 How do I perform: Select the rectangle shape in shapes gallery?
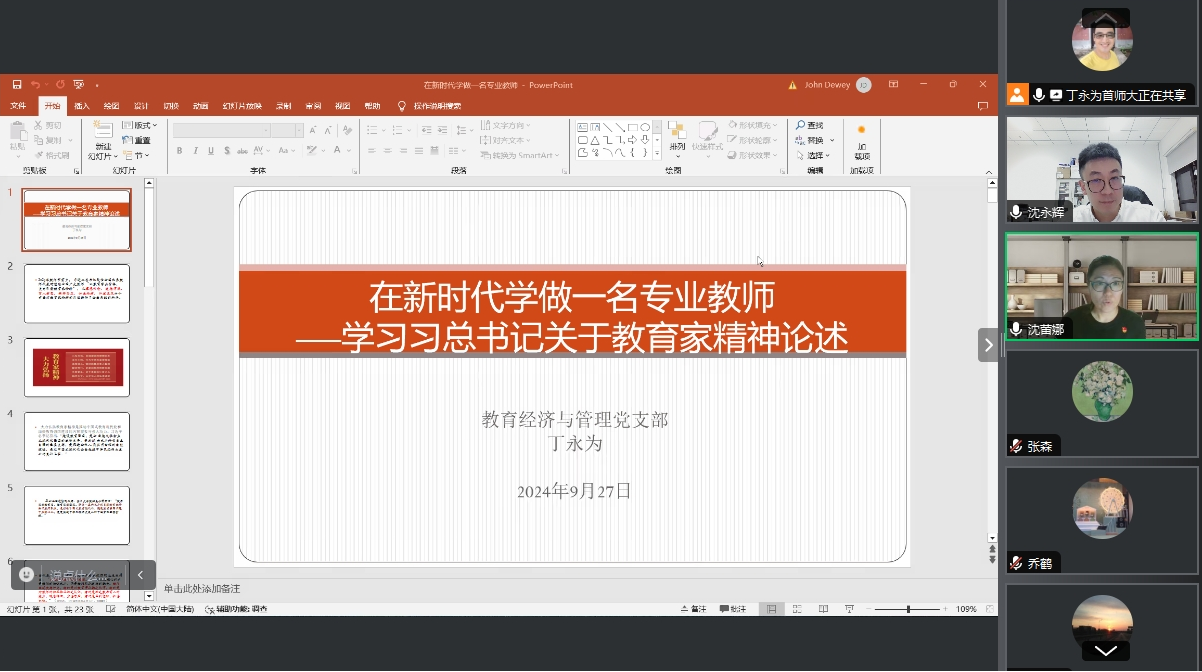click(633, 127)
